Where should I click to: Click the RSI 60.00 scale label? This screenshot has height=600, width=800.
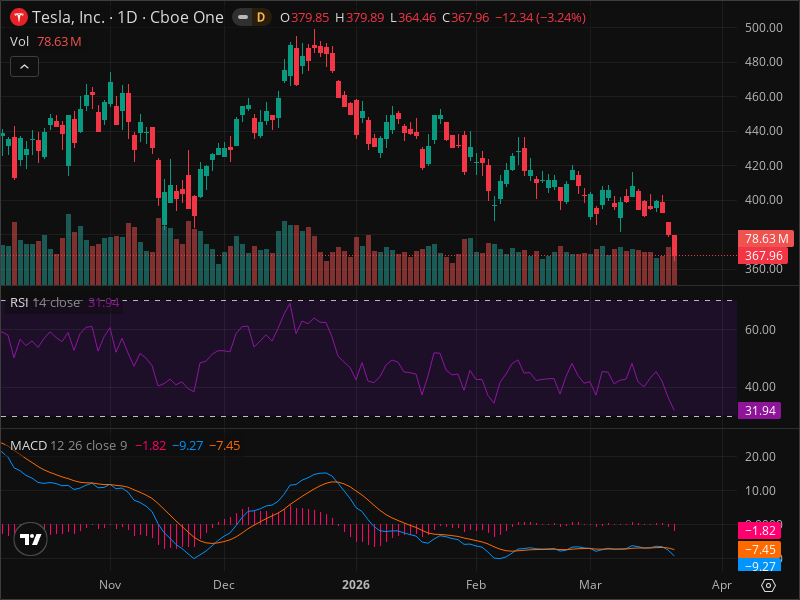tap(760, 330)
